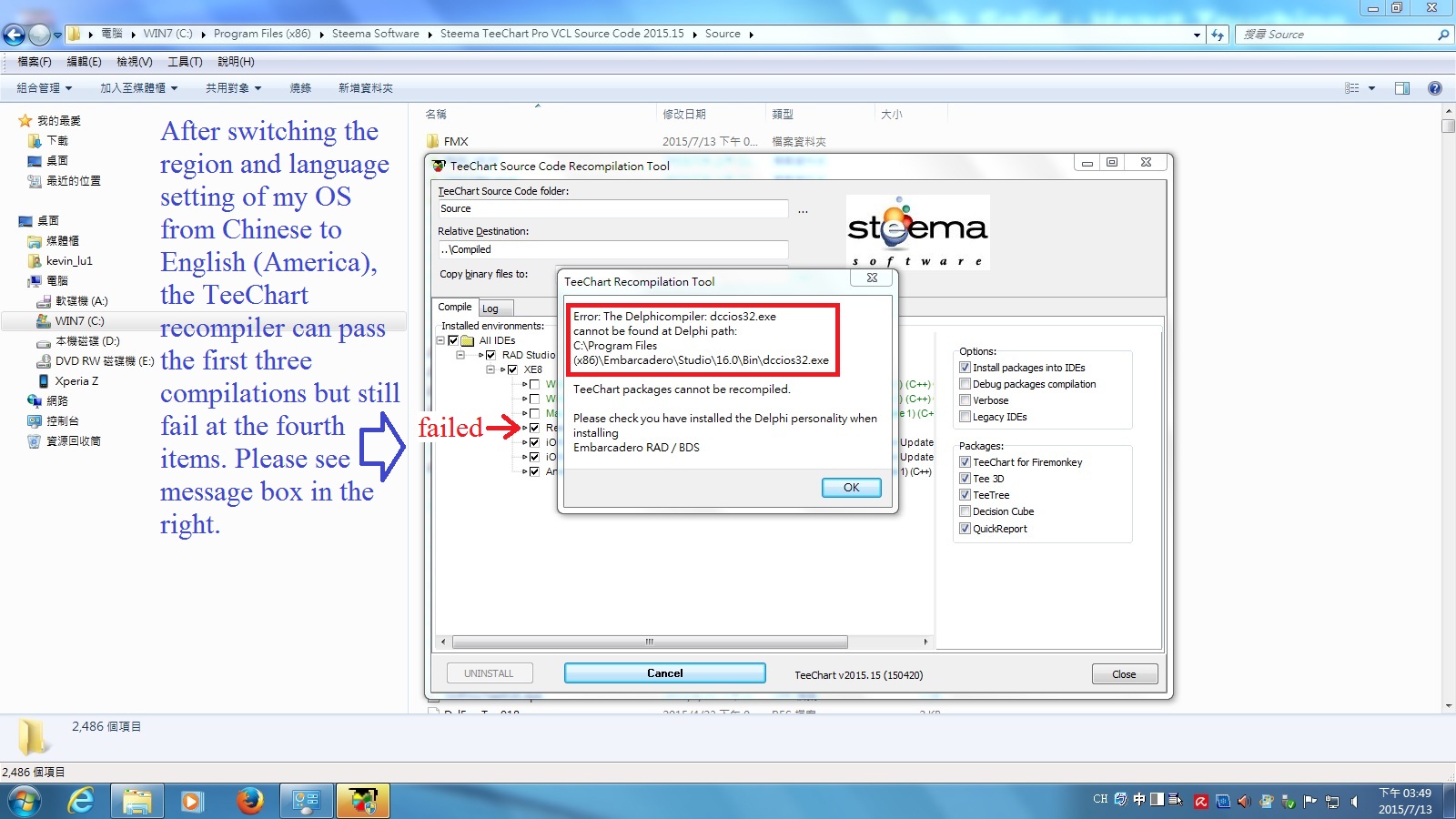Open the 工具(T) menu
Screen dimensions: 1456x819
tap(185, 62)
